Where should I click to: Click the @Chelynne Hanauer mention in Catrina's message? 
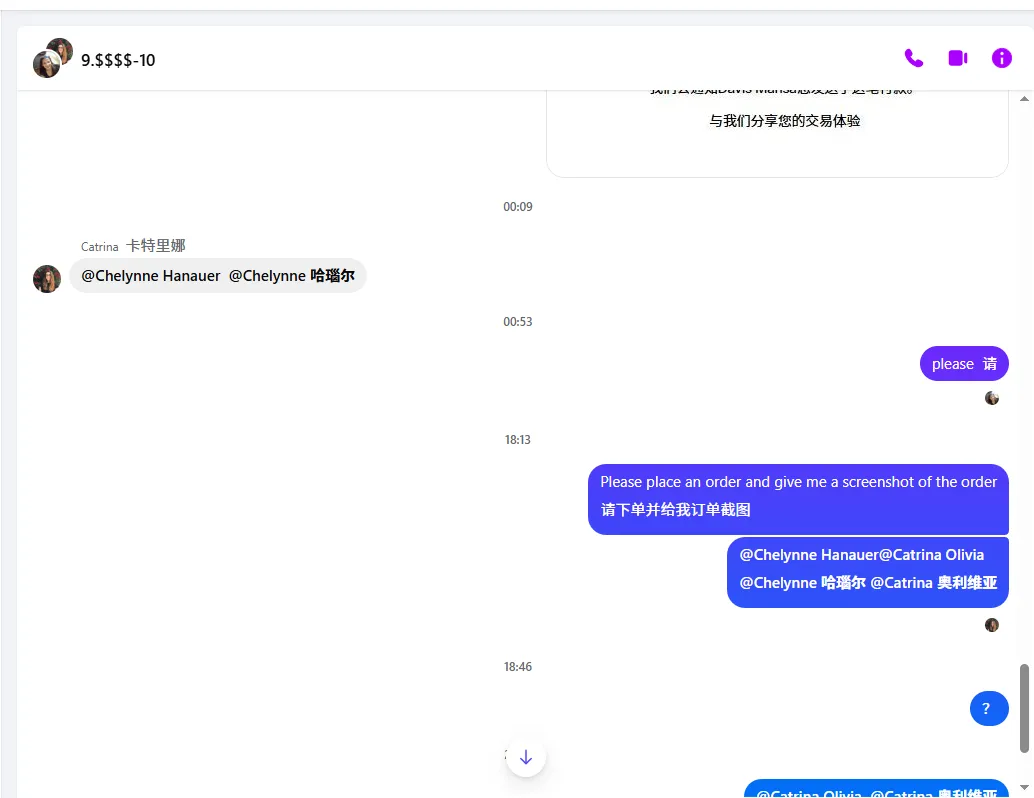pyautogui.click(x=149, y=275)
